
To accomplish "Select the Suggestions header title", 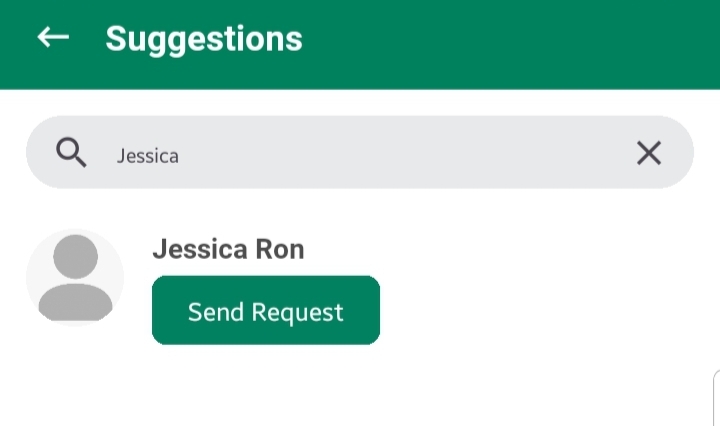I will coord(204,38).
